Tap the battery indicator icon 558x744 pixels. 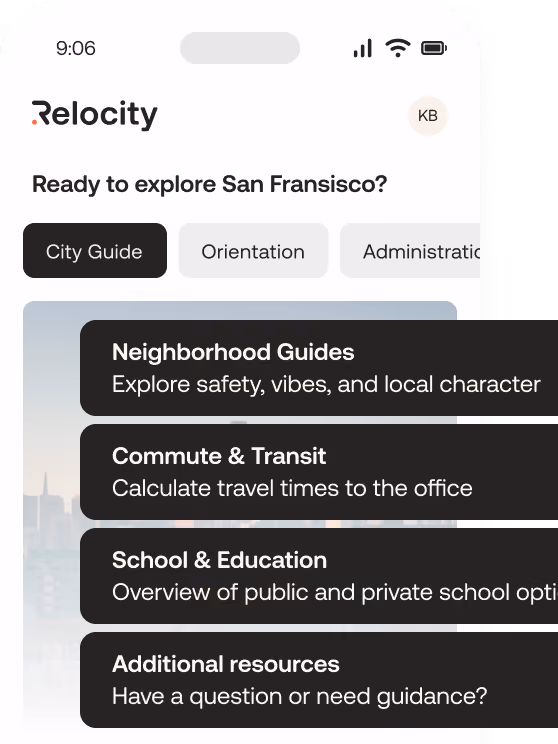coord(434,48)
